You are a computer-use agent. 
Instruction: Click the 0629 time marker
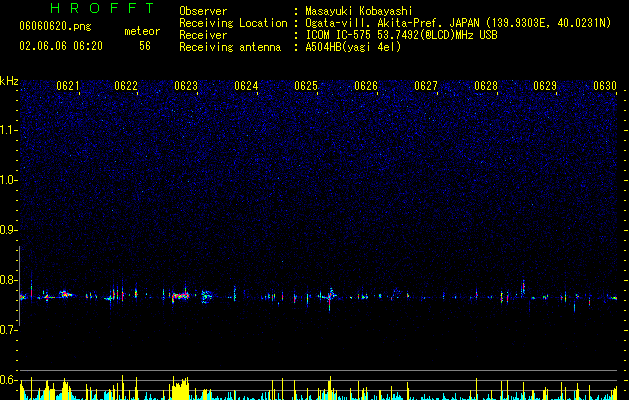coord(545,86)
